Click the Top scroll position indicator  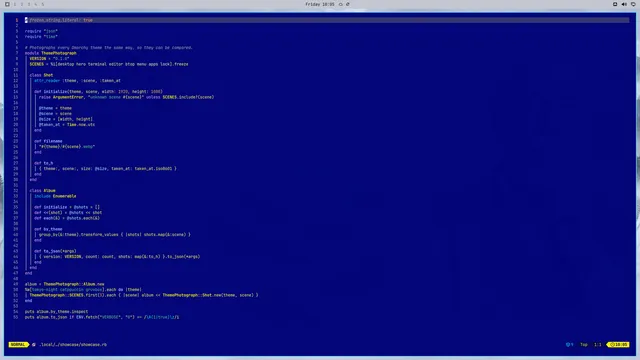[584, 344]
